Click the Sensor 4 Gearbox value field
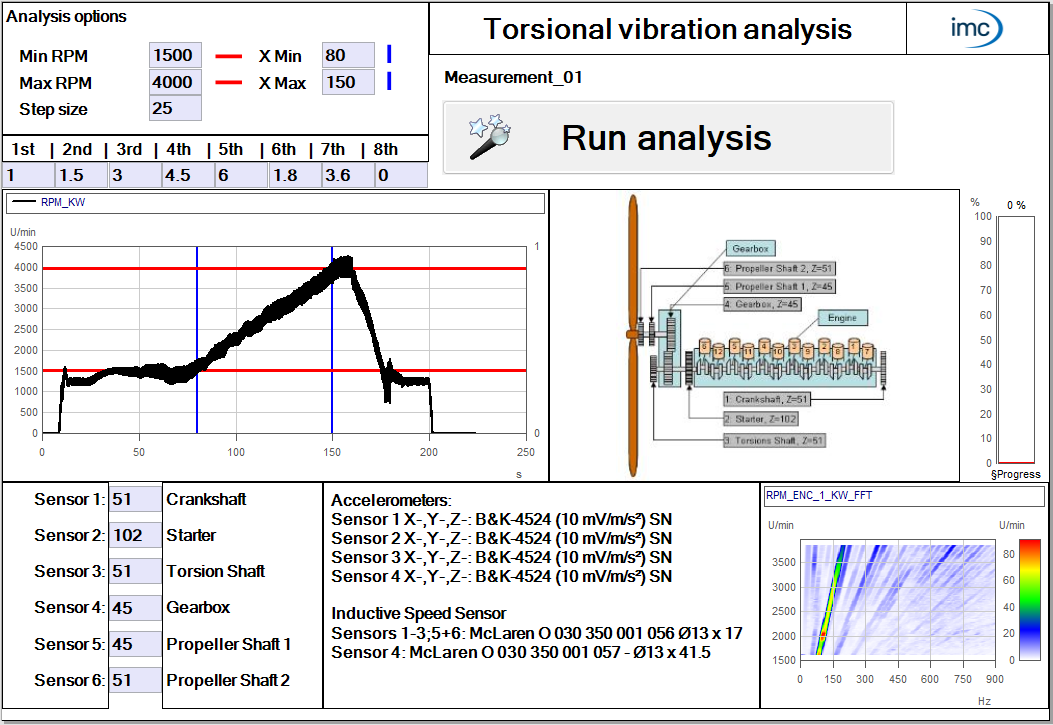This screenshot has width=1053, height=725. pos(135,607)
